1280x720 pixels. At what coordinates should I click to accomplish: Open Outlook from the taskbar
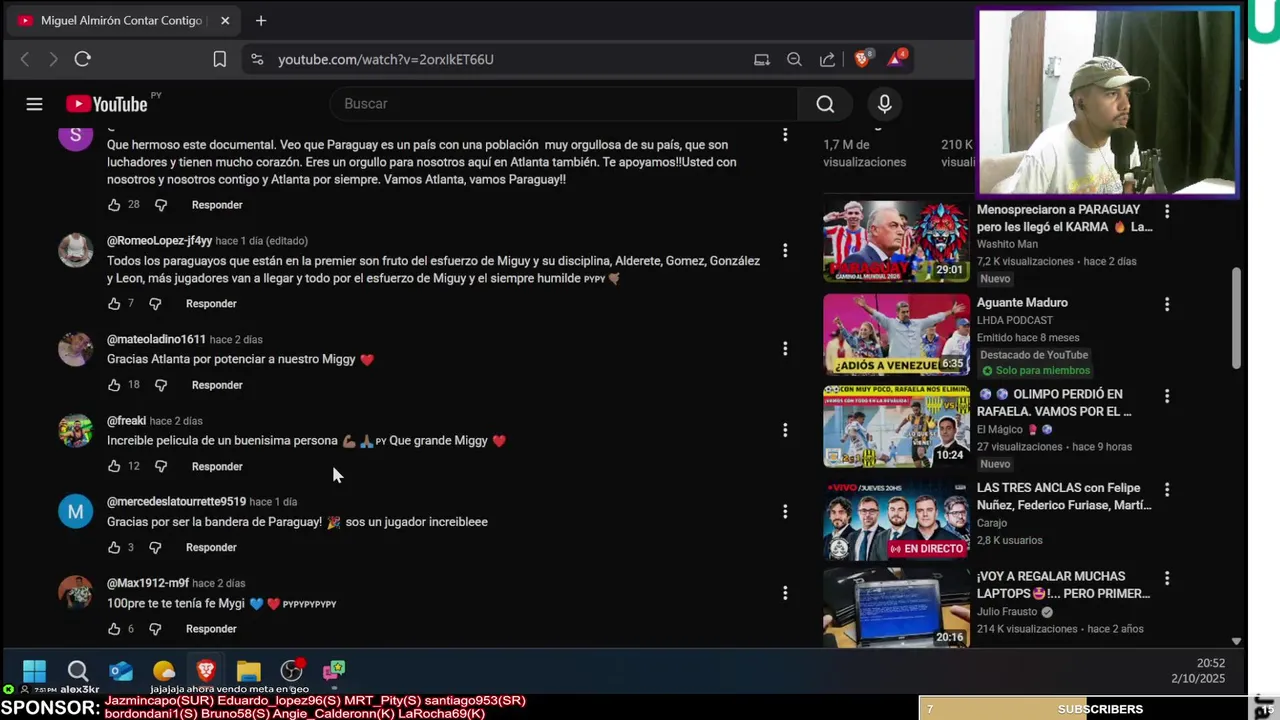tap(121, 670)
